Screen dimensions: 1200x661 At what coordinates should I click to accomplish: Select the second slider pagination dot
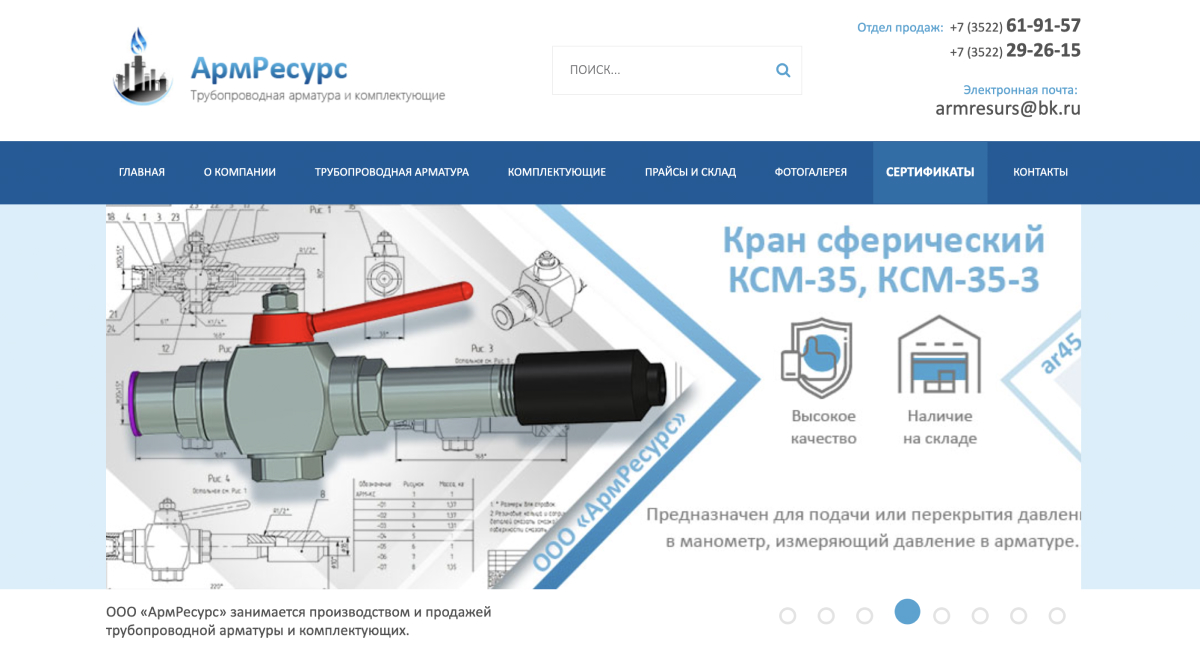[x=826, y=615]
